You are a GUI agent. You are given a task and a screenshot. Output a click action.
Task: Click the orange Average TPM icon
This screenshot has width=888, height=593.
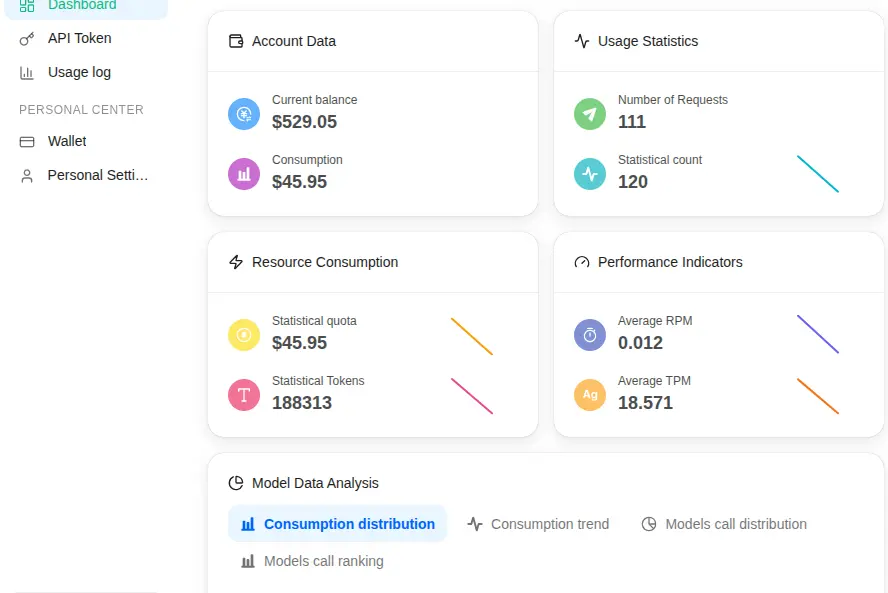coord(590,395)
